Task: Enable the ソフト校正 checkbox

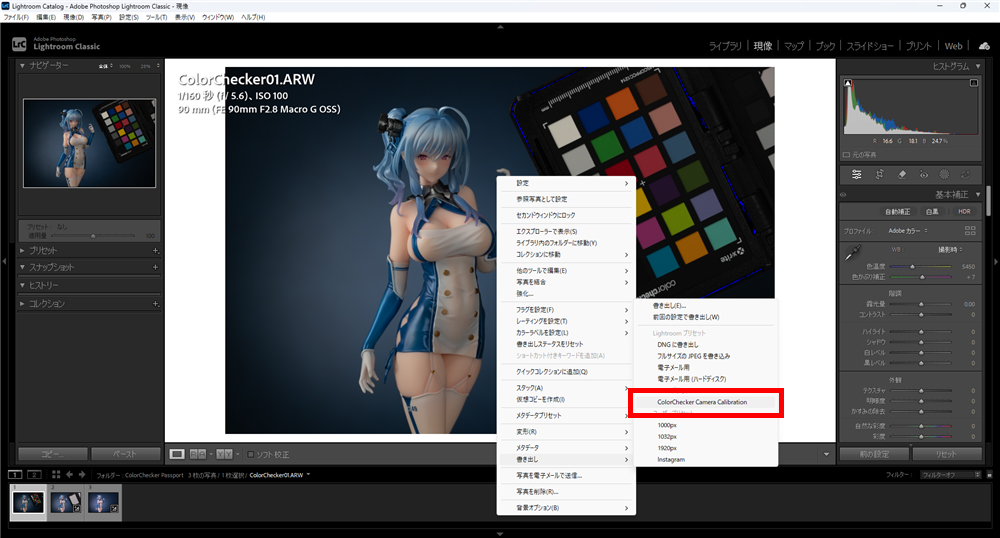Action: tap(251, 454)
